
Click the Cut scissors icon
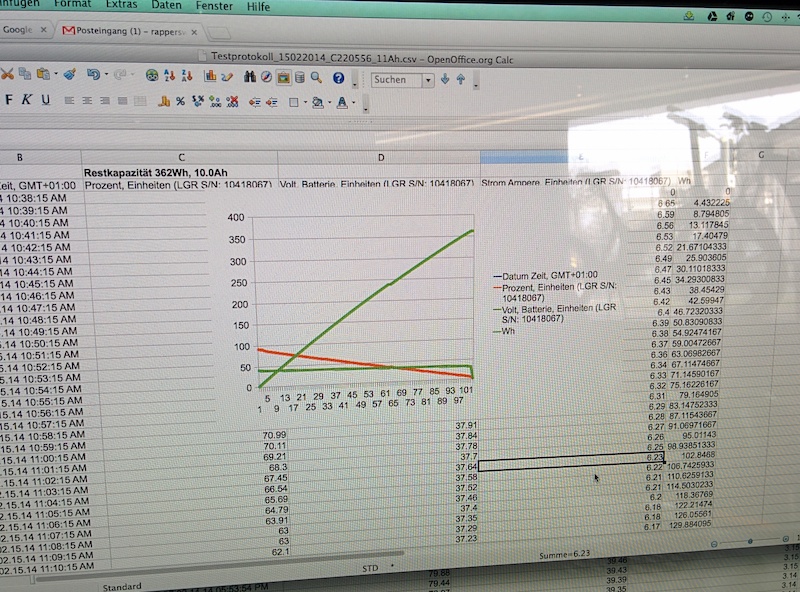pos(7,75)
